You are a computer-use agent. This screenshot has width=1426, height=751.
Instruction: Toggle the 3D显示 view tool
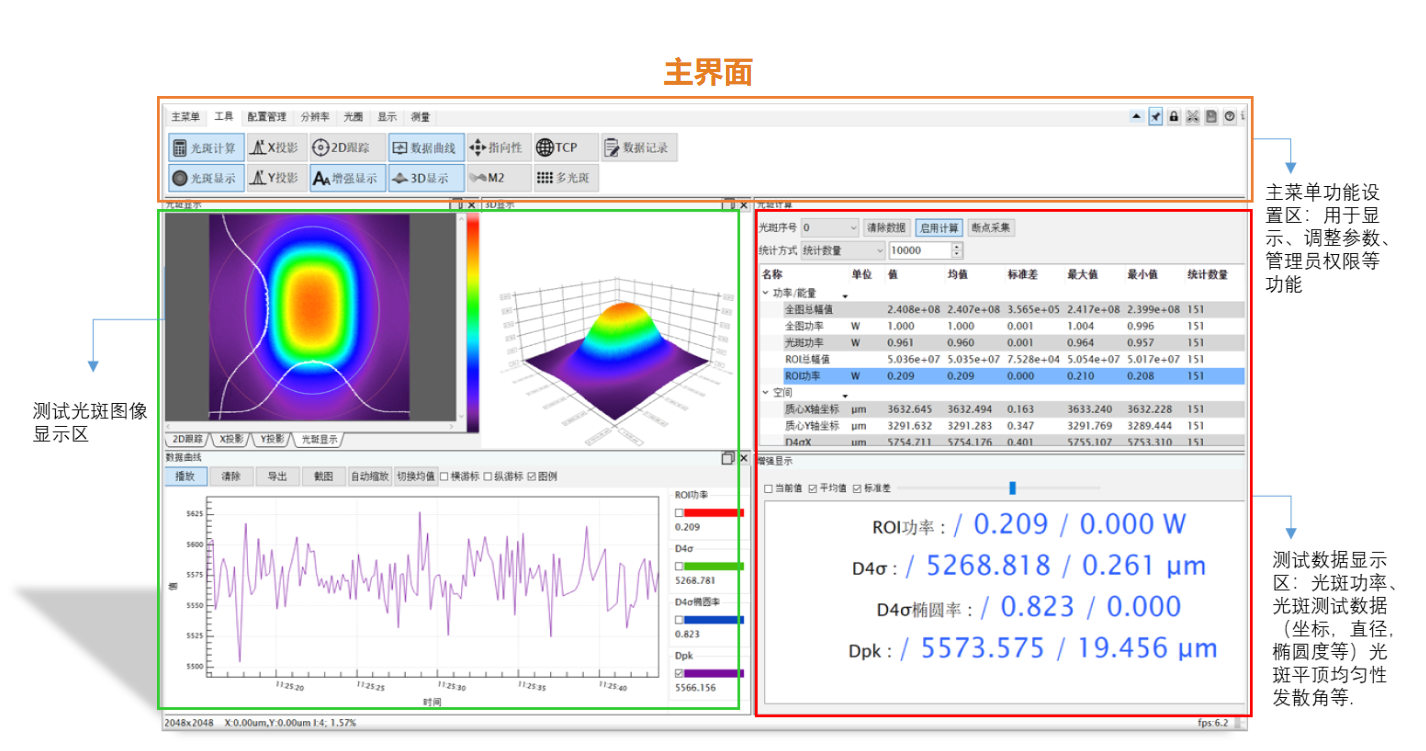click(425, 178)
